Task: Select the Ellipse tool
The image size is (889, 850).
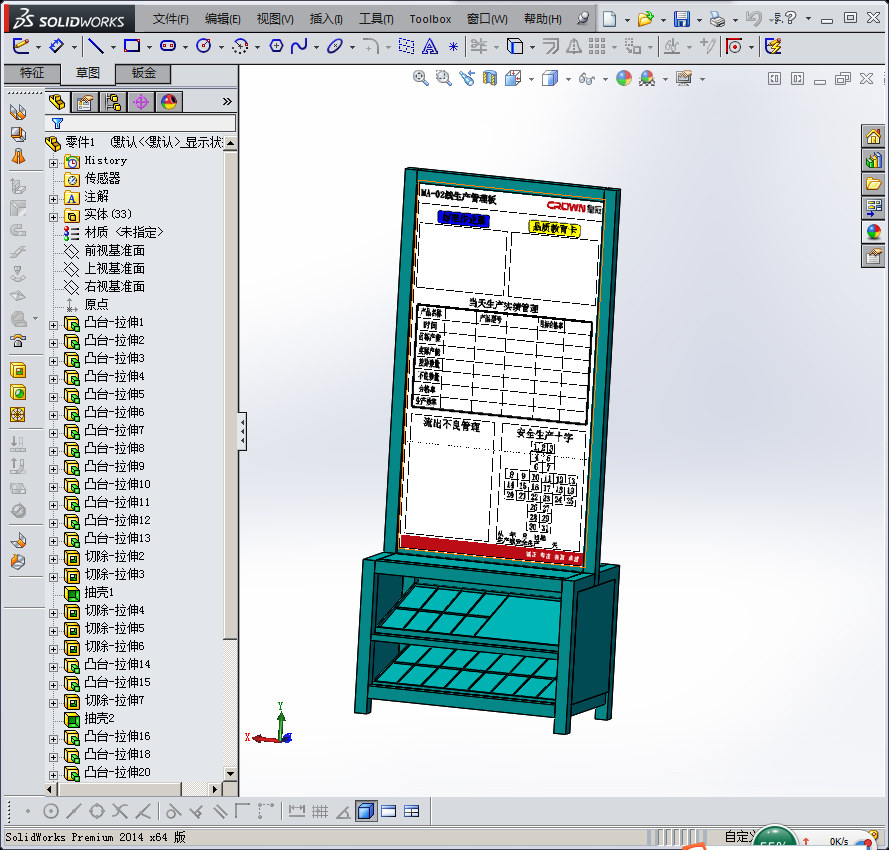Action: pos(335,46)
